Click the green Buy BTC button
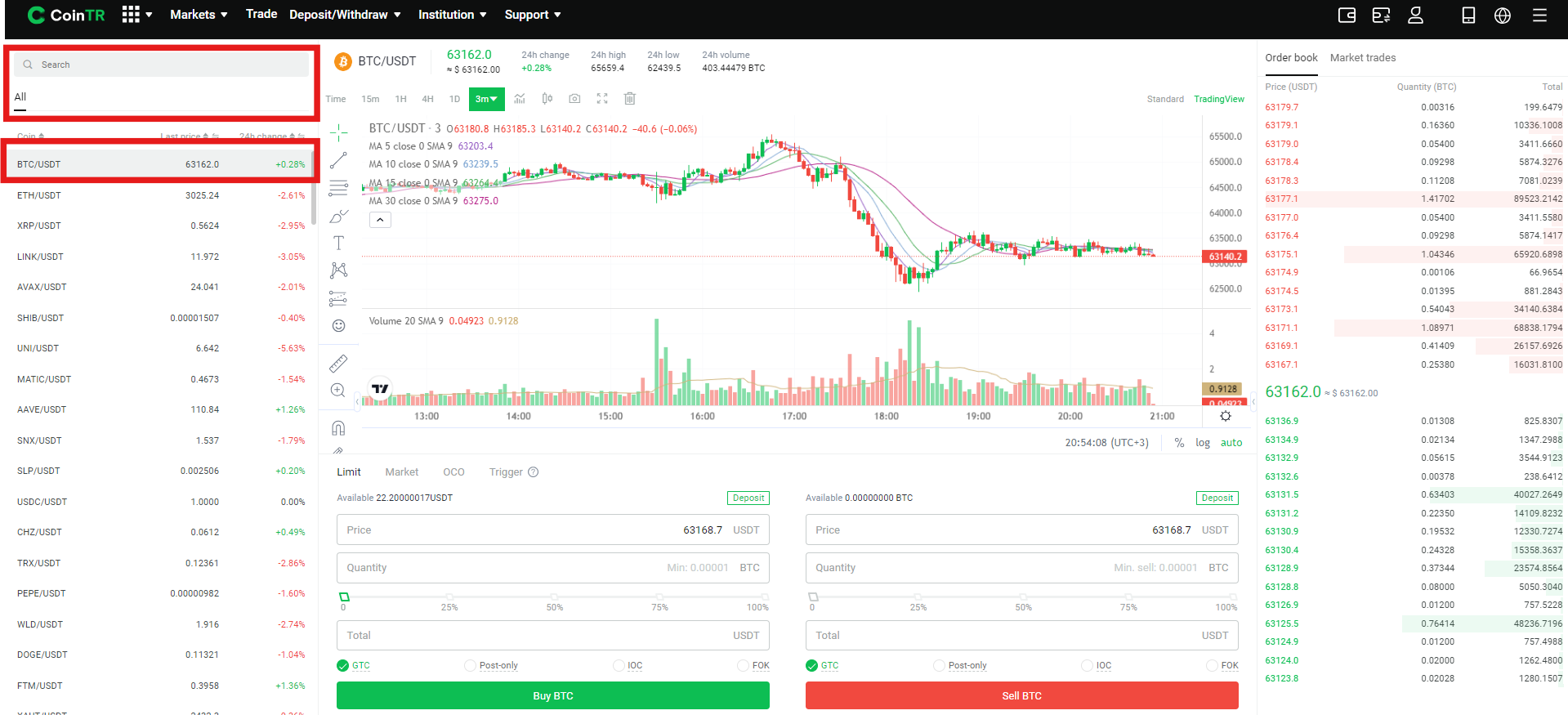Screen dimensions: 1568x715 [552, 695]
